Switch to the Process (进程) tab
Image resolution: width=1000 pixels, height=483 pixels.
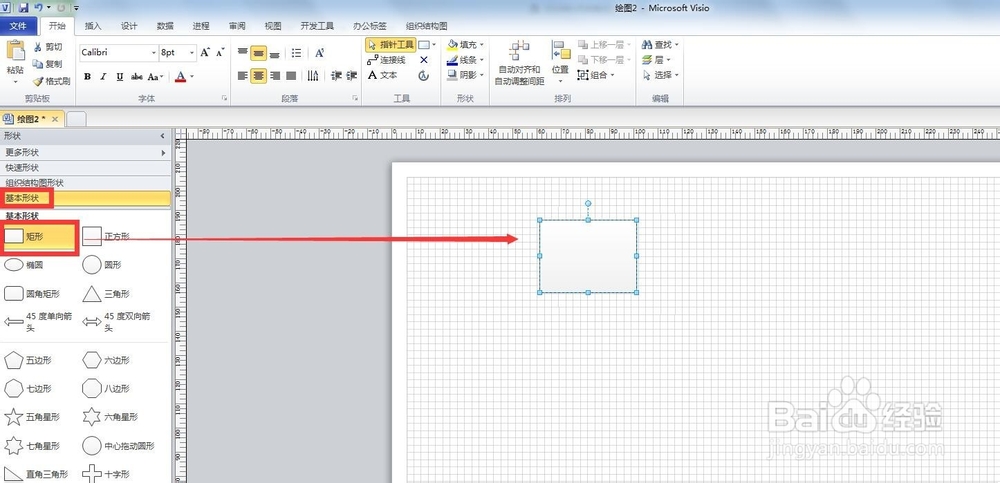pos(201,26)
